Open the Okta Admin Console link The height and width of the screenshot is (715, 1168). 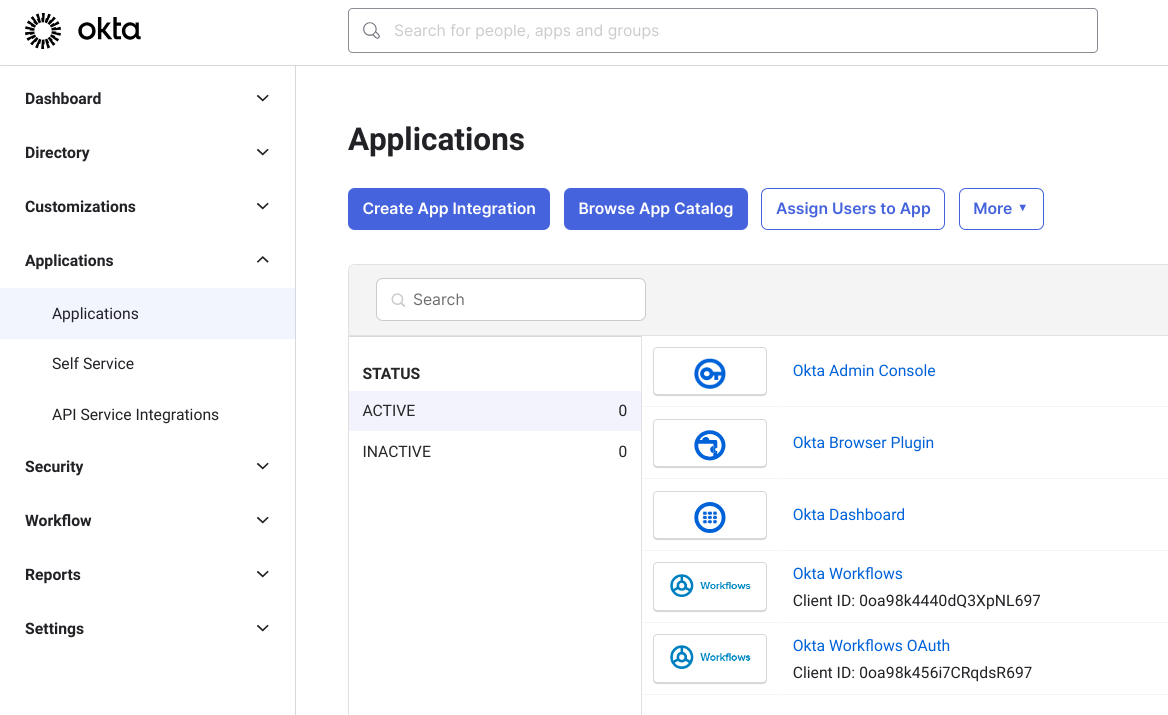tap(864, 371)
